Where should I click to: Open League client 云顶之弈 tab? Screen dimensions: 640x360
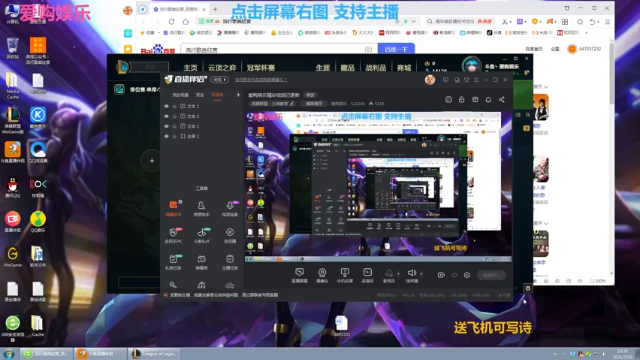point(222,68)
